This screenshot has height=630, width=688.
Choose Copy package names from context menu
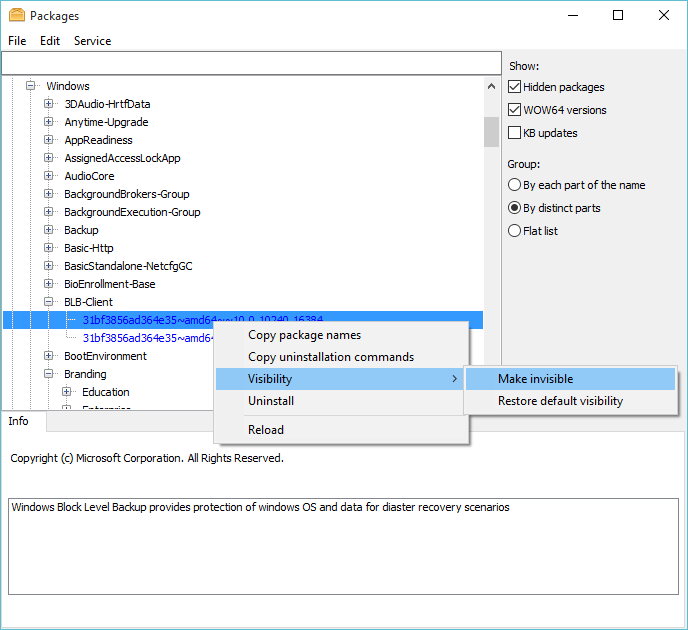(340, 335)
